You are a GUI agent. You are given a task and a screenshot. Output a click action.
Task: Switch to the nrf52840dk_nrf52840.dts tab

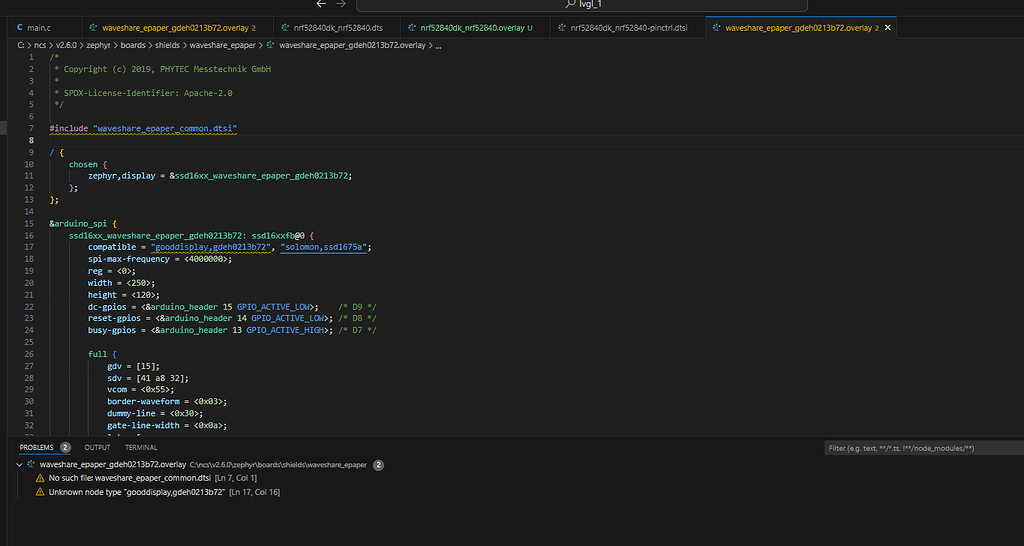pos(338,28)
